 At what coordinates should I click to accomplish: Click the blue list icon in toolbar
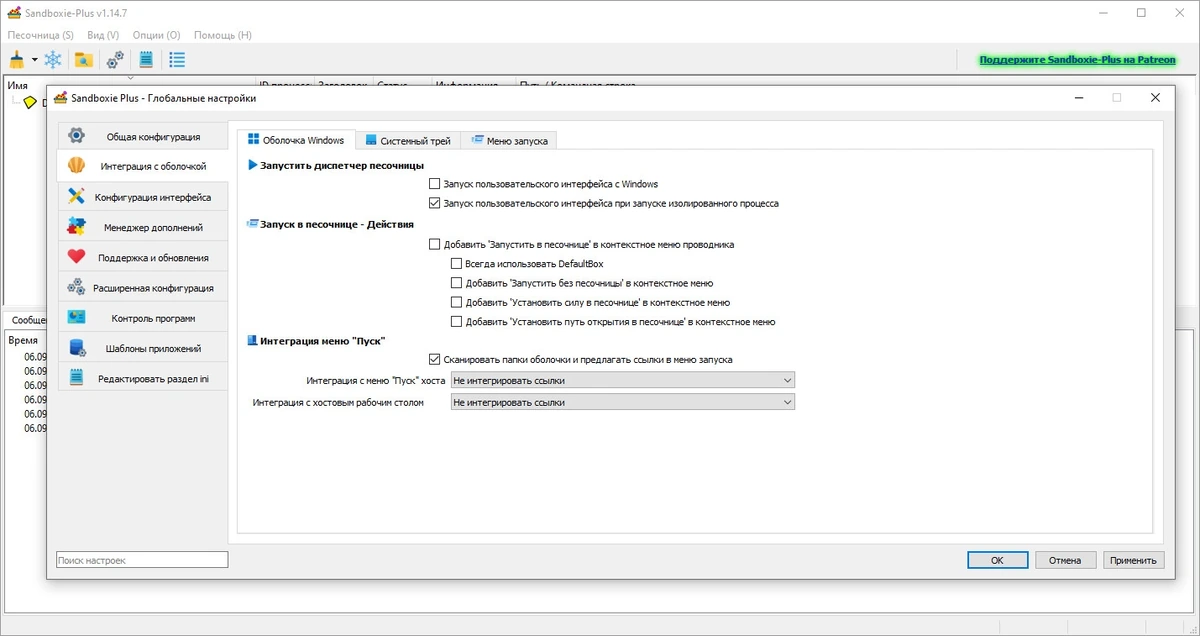(177, 60)
